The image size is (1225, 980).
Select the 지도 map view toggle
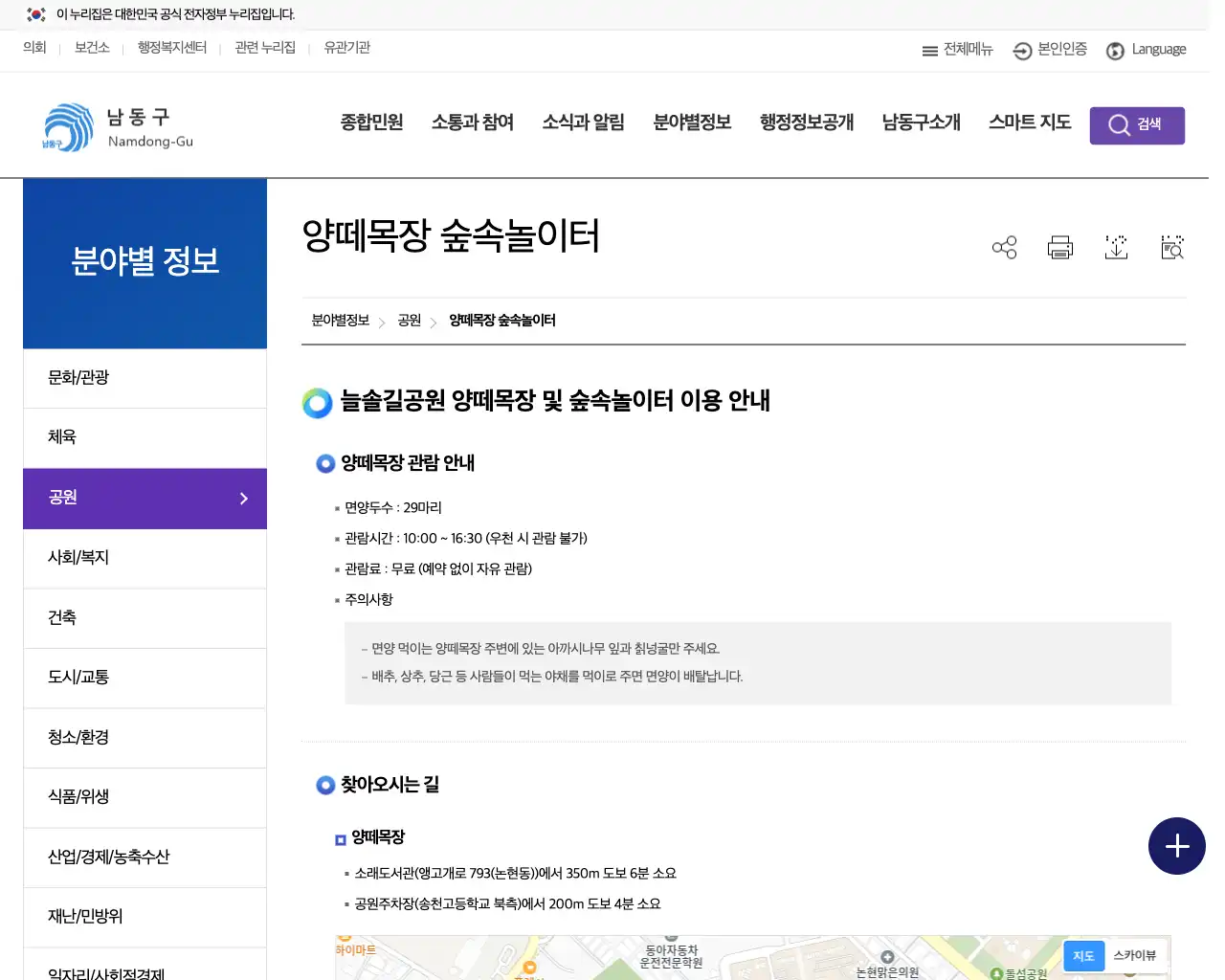tap(1083, 955)
